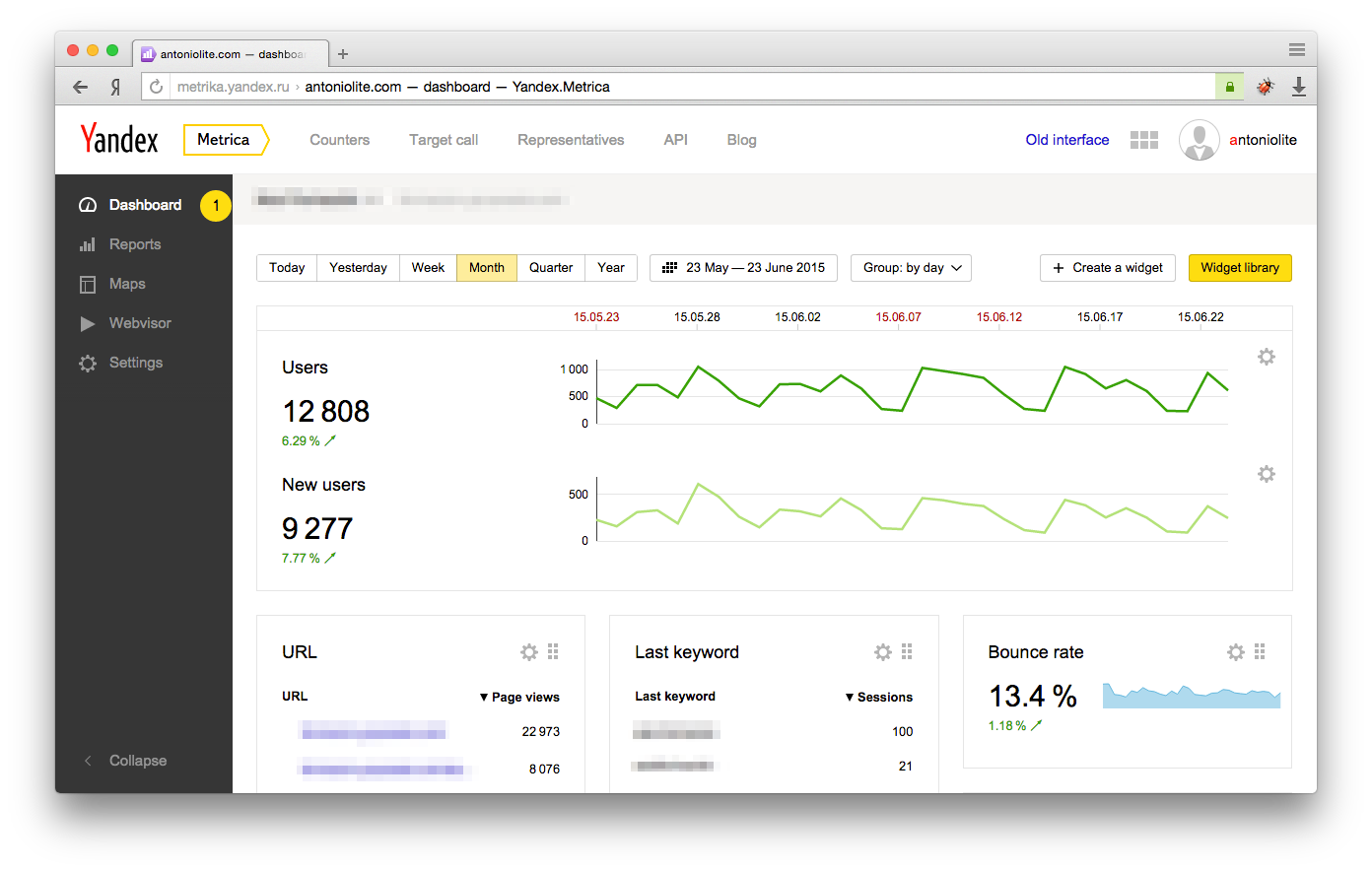Open browser downloads arrow icon
This screenshot has width=1372, height=872.
click(1299, 87)
